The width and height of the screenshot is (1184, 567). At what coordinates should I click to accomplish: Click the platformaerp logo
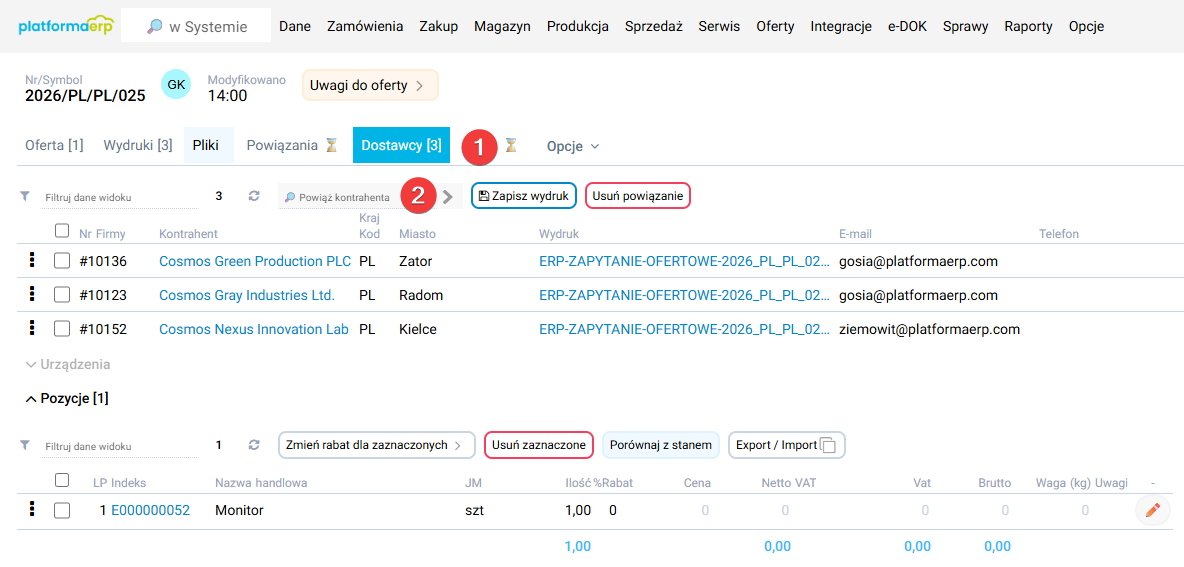(x=65, y=26)
